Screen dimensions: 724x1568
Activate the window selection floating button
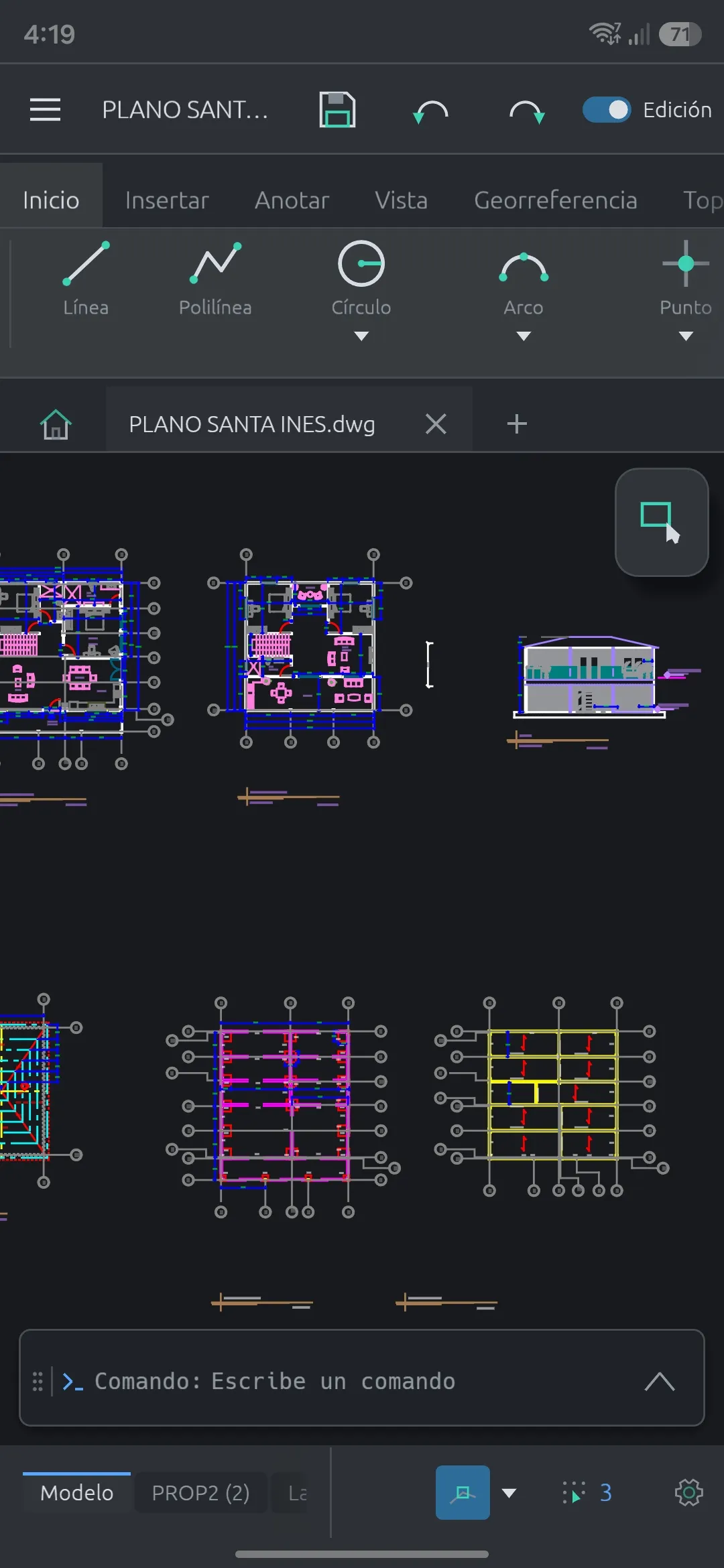[x=662, y=522]
